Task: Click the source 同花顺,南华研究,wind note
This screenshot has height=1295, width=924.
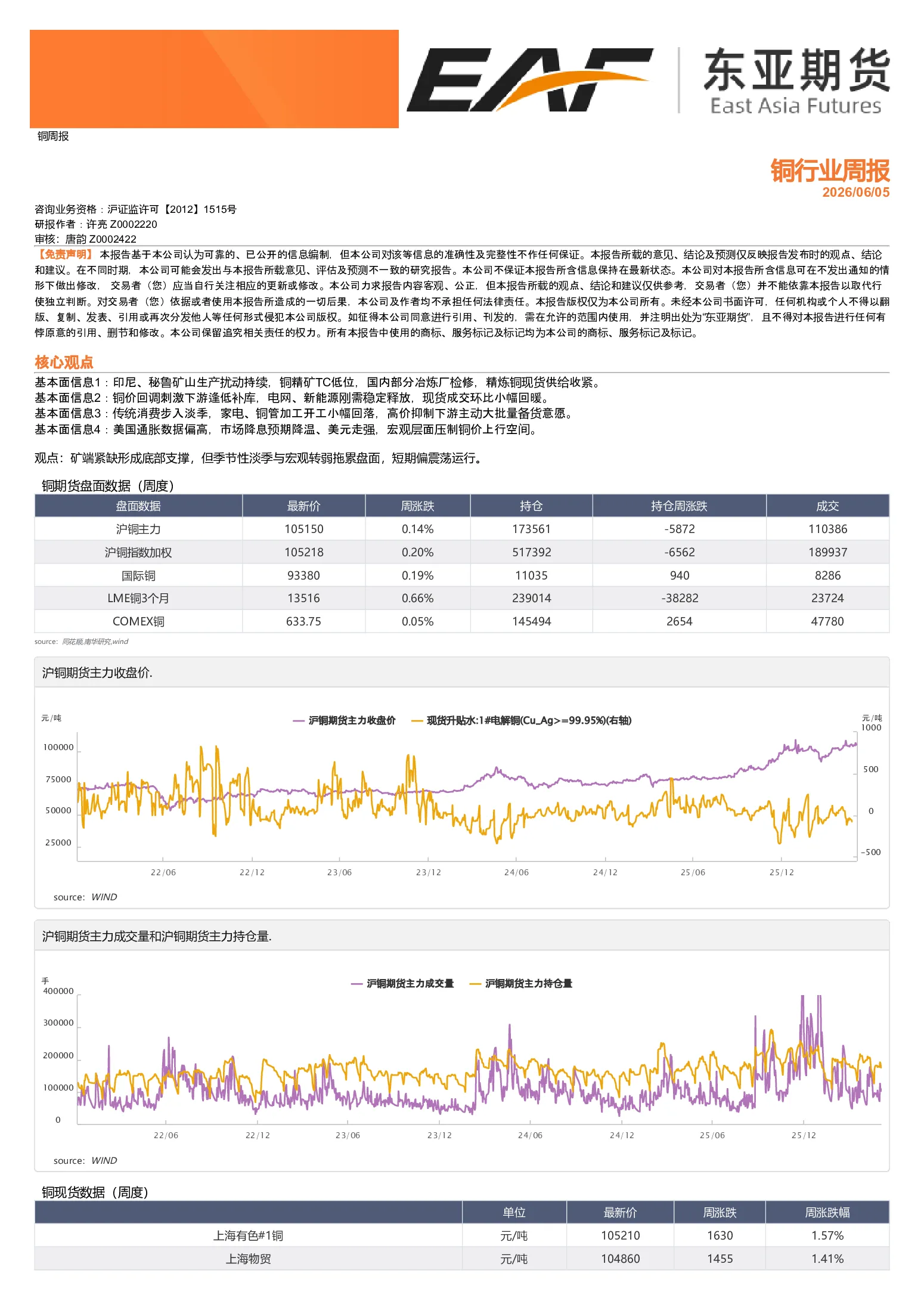Action: [82, 642]
